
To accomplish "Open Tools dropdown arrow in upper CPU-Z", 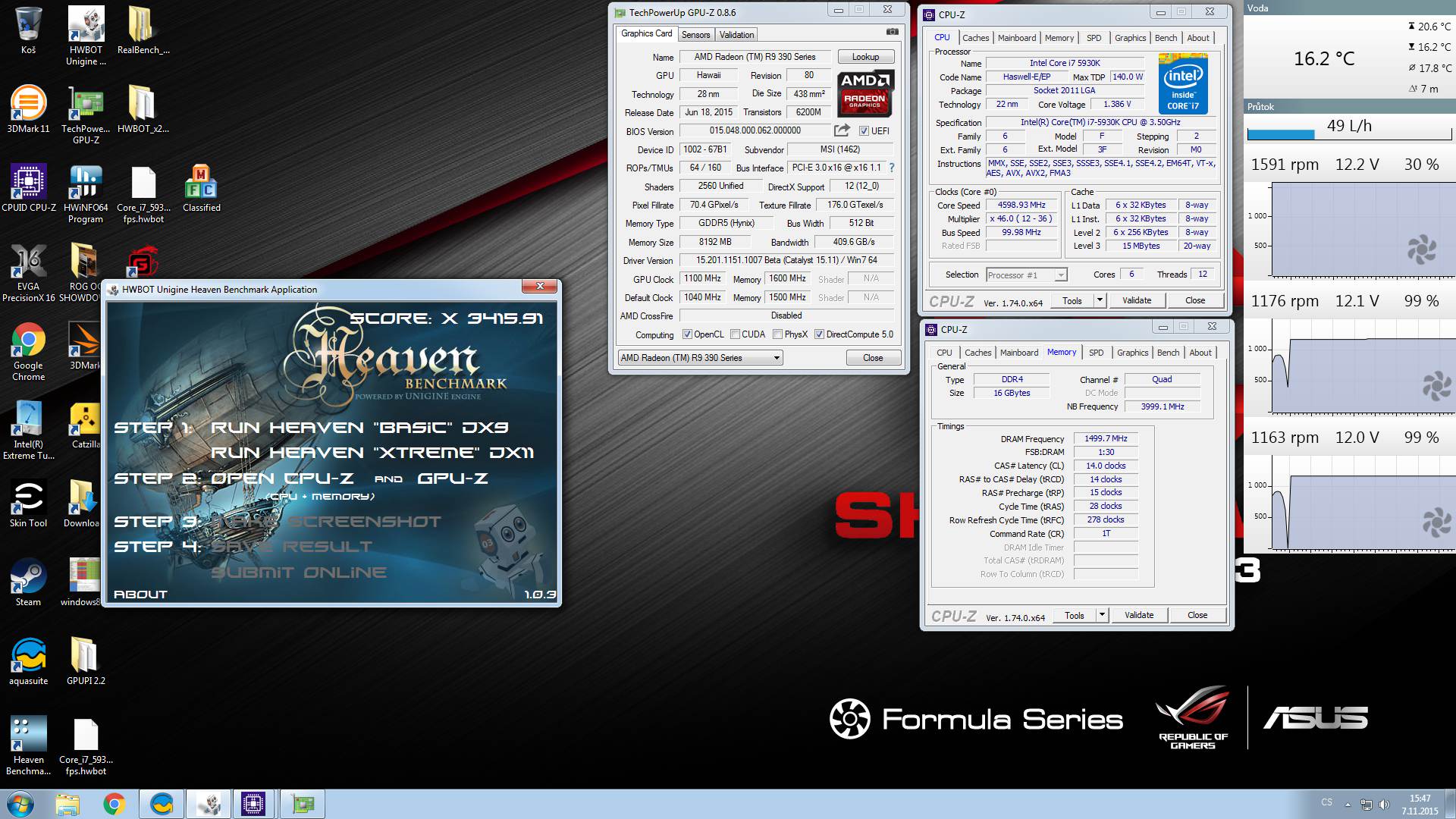I will pos(1100,300).
